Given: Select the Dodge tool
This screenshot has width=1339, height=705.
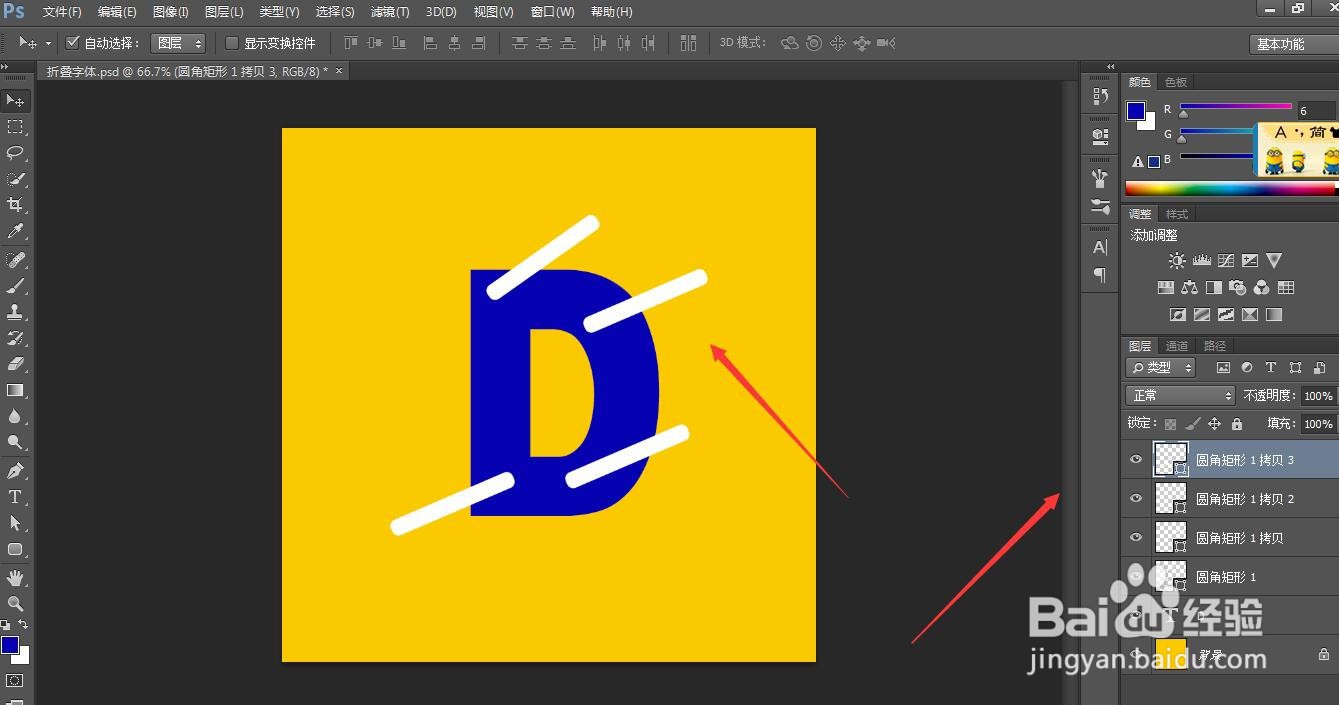Looking at the screenshot, I should 15,442.
